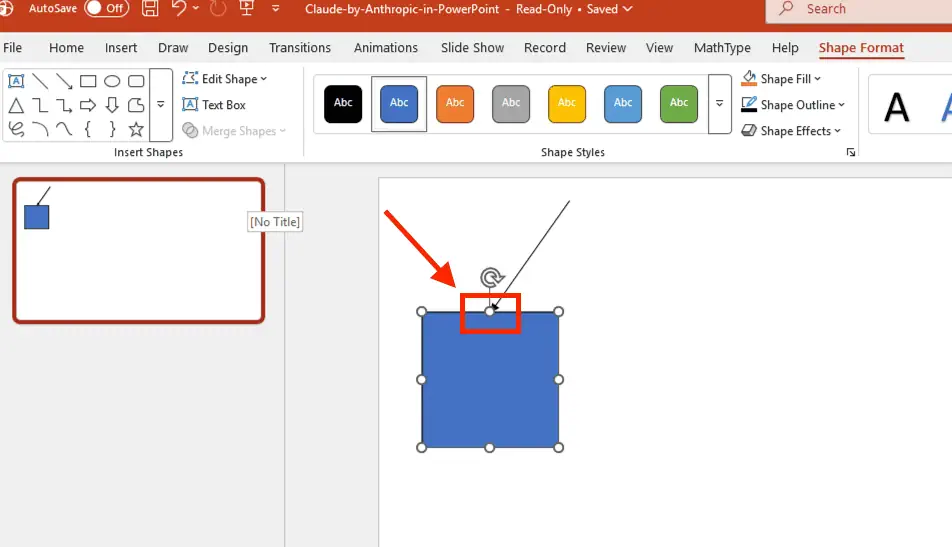Click the Save icon in title bar
The height and width of the screenshot is (547, 952).
tap(150, 9)
